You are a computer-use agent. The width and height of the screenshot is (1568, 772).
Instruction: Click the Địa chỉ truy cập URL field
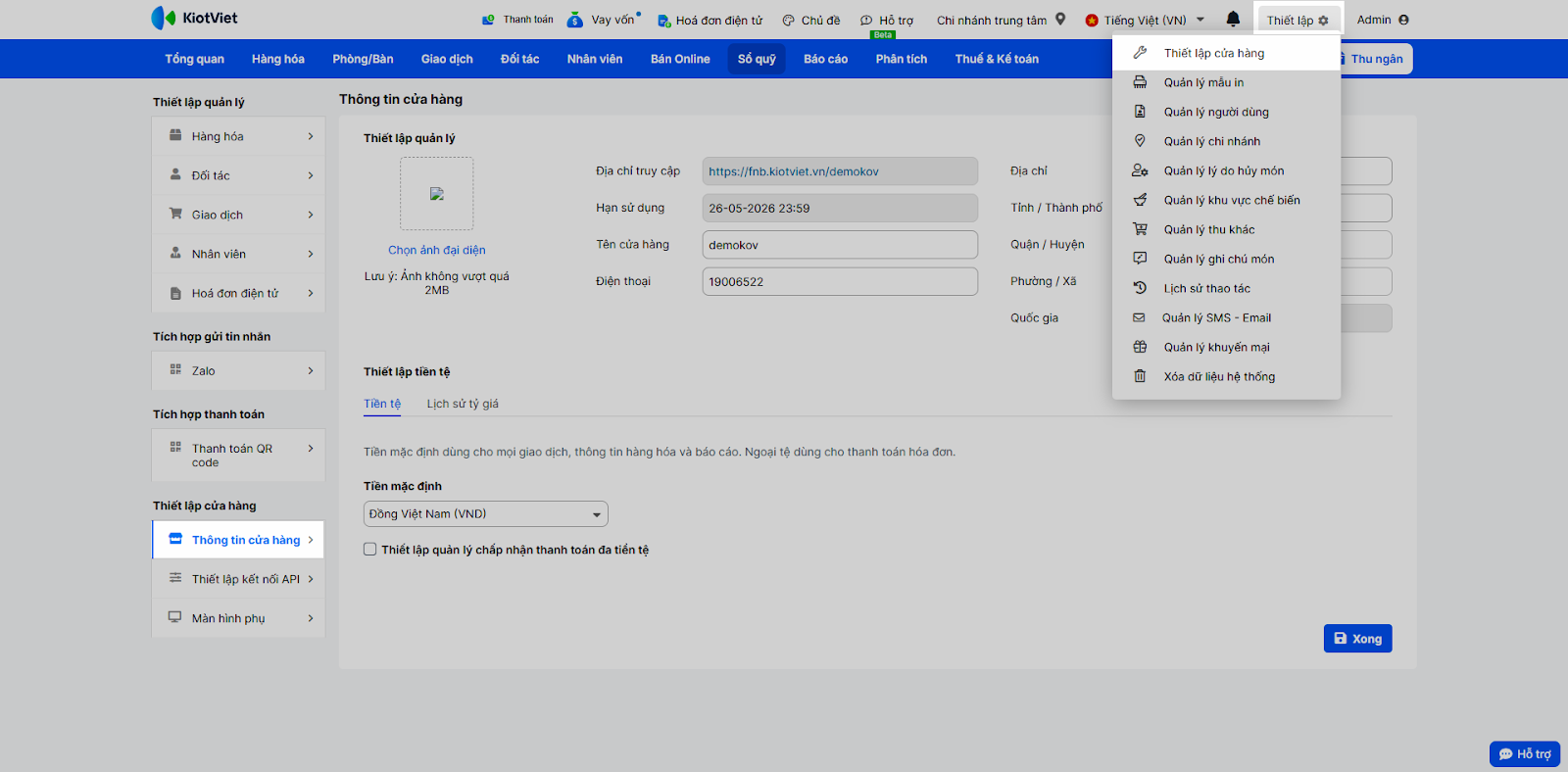840,171
